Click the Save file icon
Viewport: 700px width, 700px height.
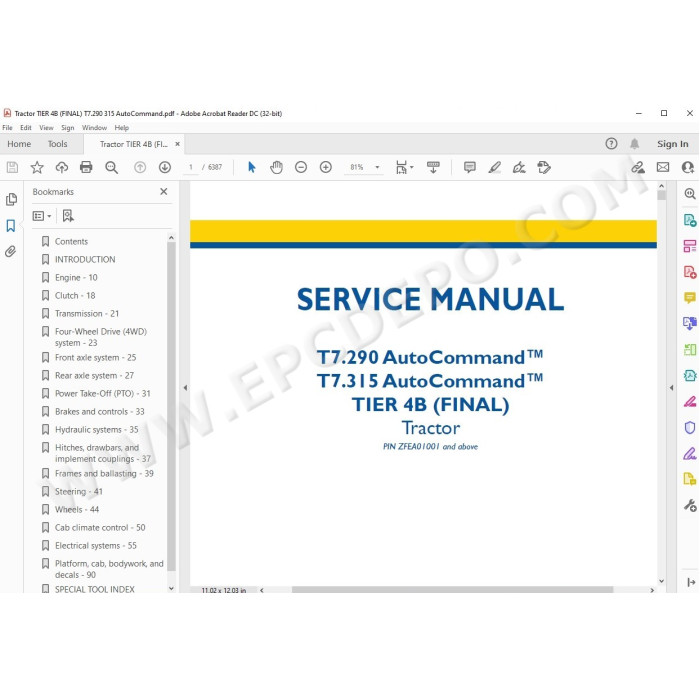(x=12, y=167)
